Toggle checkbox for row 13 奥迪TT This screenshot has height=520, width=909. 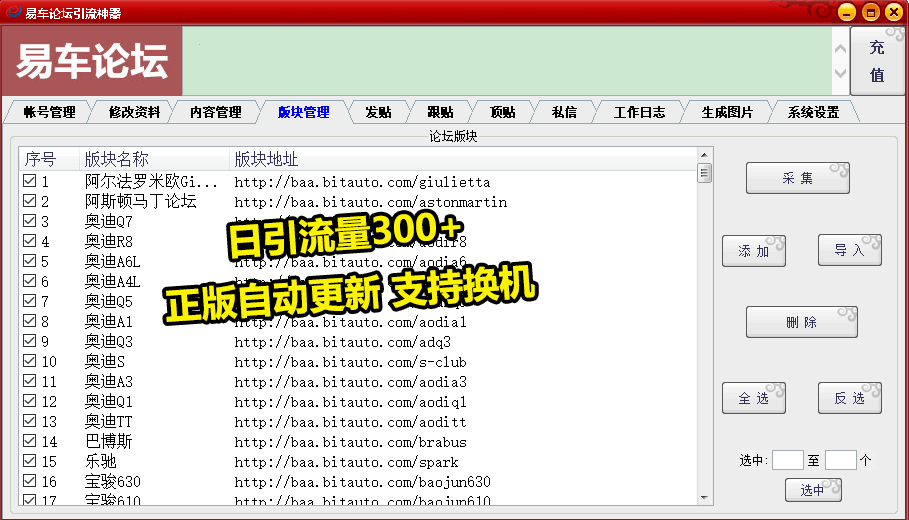point(30,421)
